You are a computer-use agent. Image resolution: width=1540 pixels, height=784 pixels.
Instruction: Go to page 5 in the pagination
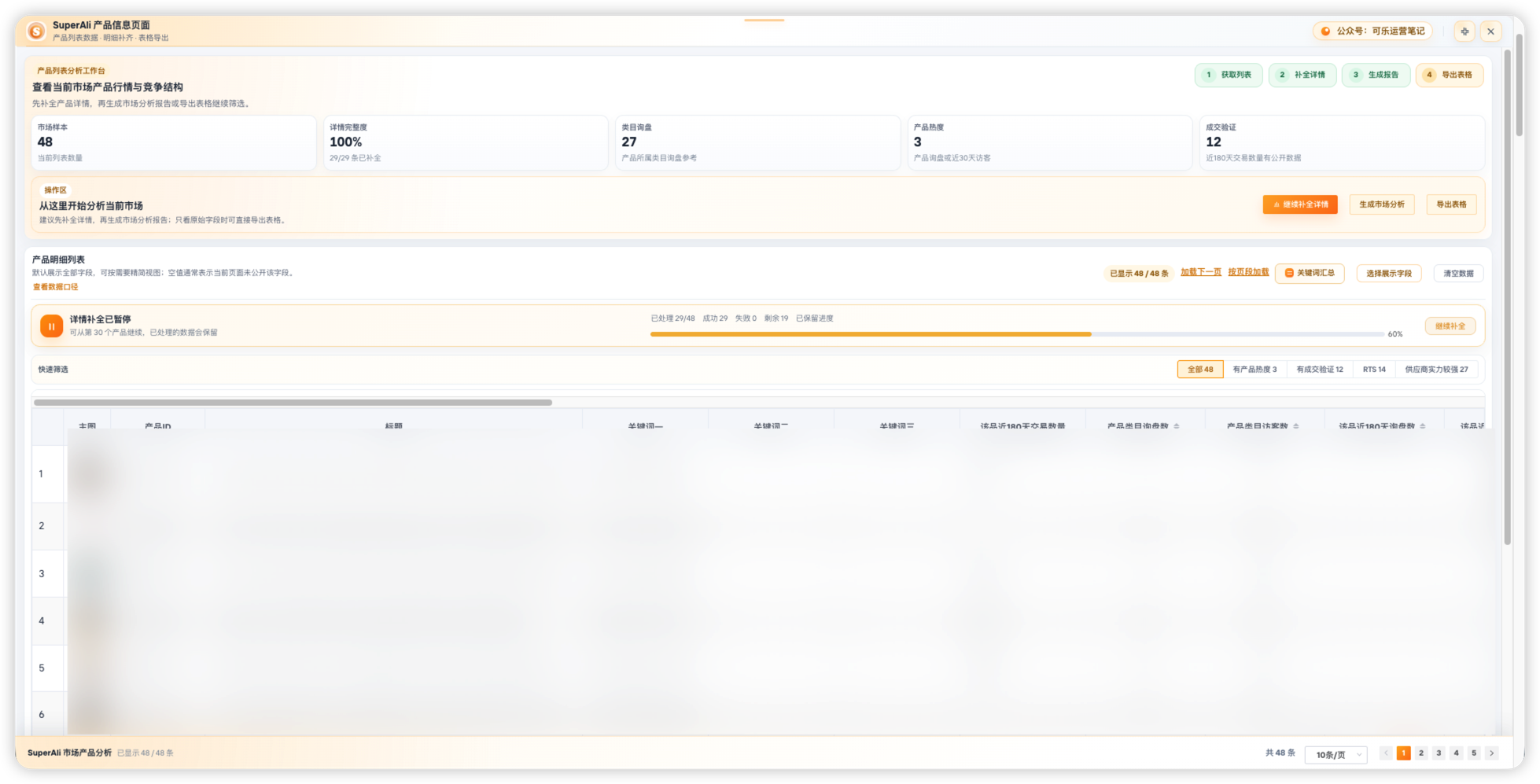[x=1474, y=753]
